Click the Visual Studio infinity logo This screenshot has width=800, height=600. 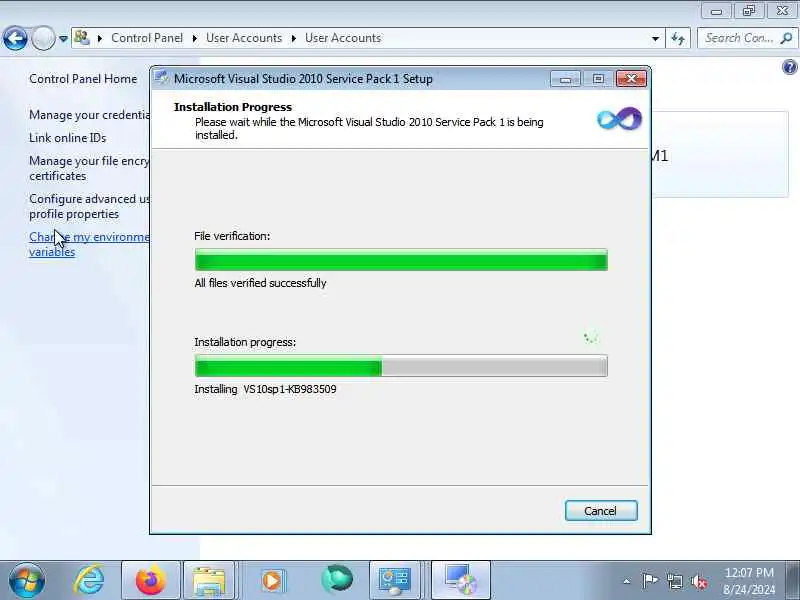(x=619, y=119)
